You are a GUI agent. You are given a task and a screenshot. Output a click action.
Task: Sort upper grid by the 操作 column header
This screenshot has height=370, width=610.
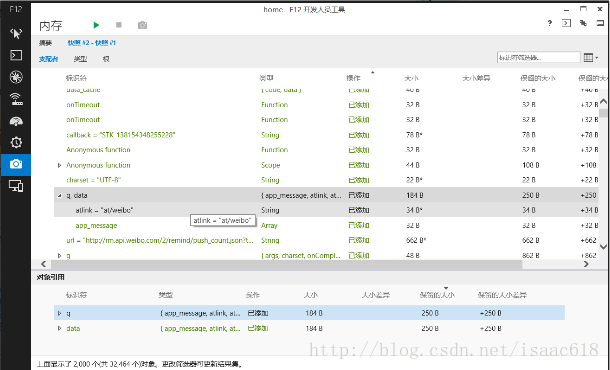[353, 78]
